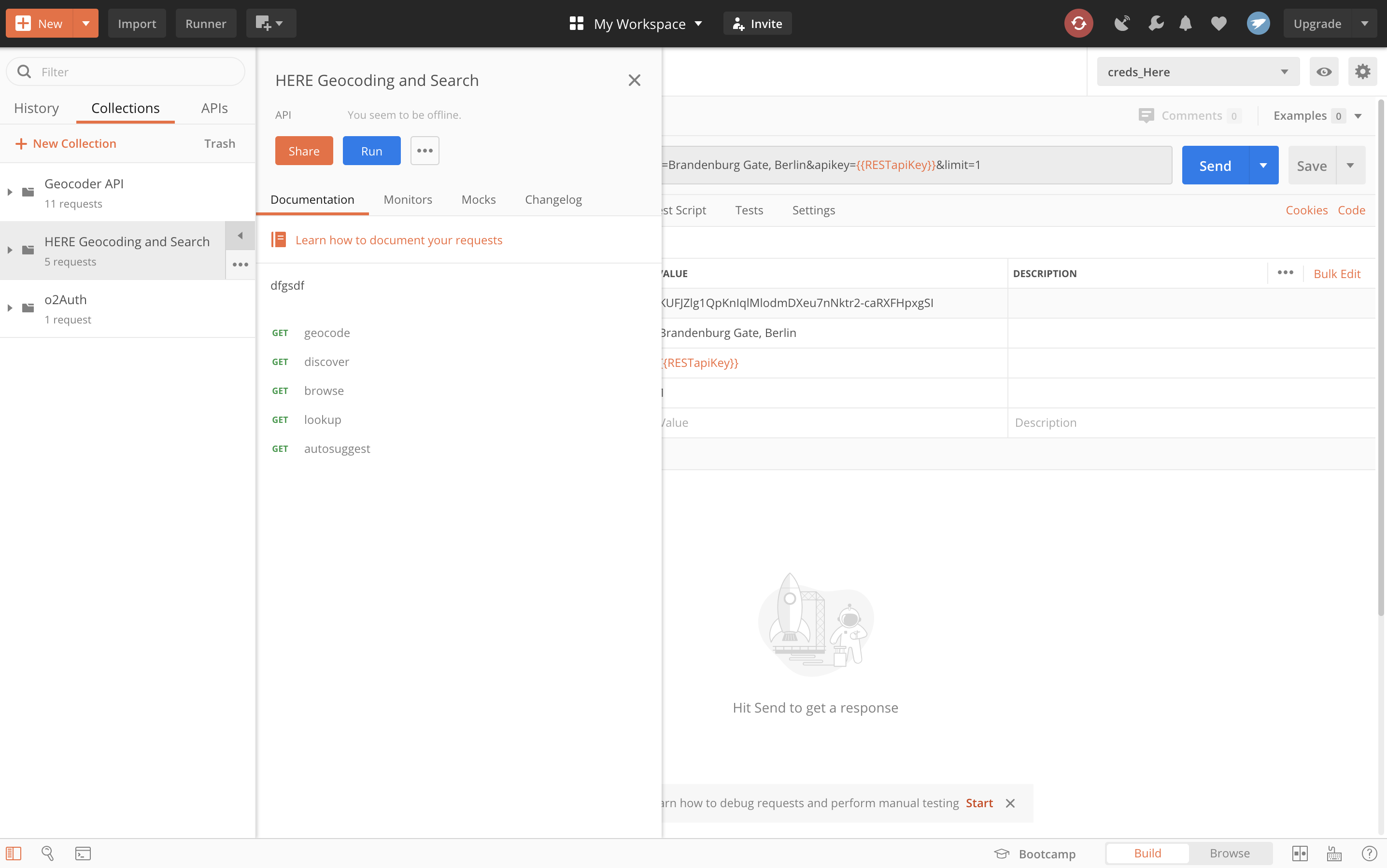Viewport: 1387px width, 868px height.
Task: Click the sync status icon
Action: pos(1078,24)
